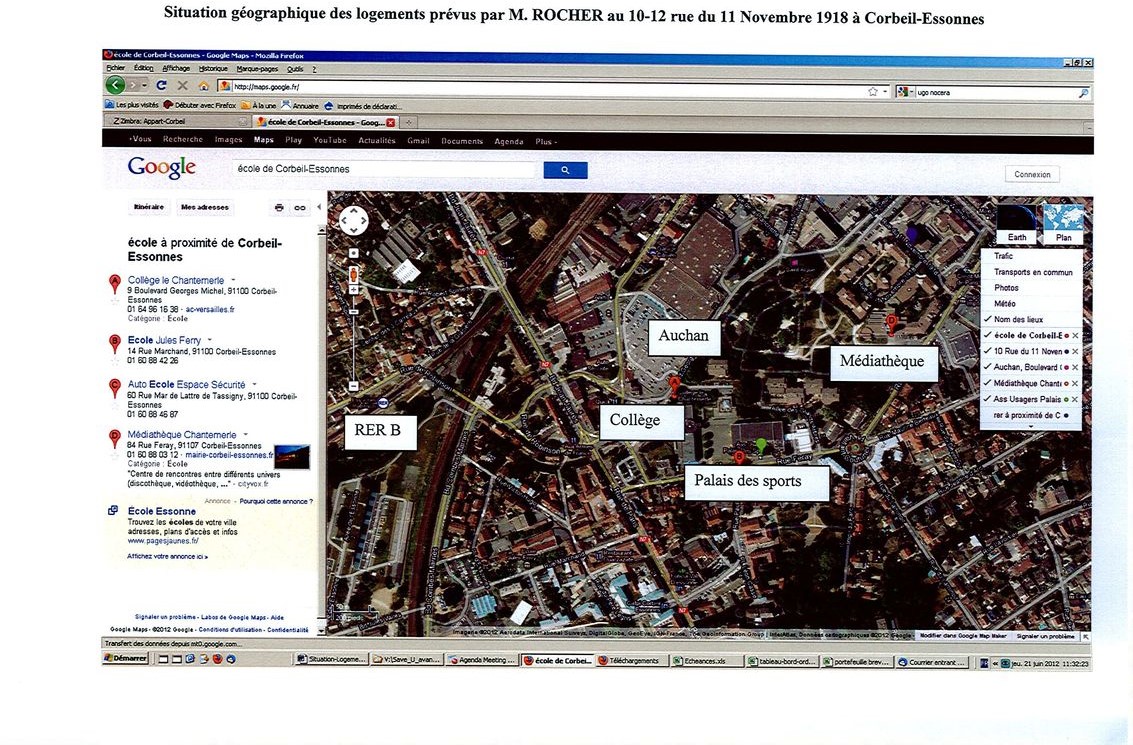Select the Street View pegman icon
The height and width of the screenshot is (745, 1133).
353,275
